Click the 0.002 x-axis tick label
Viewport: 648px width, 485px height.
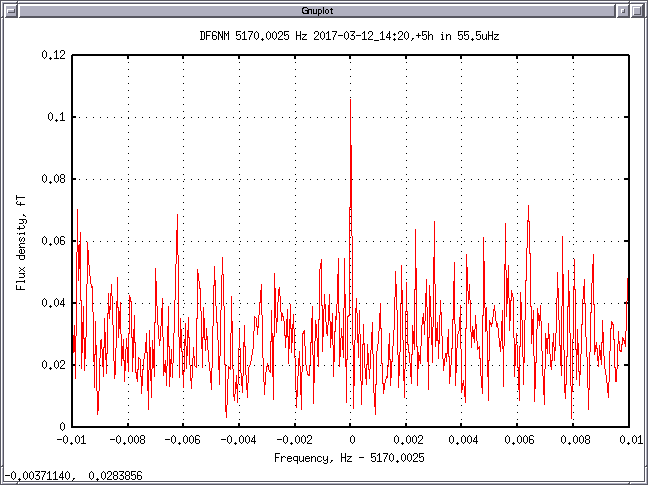pos(406,439)
